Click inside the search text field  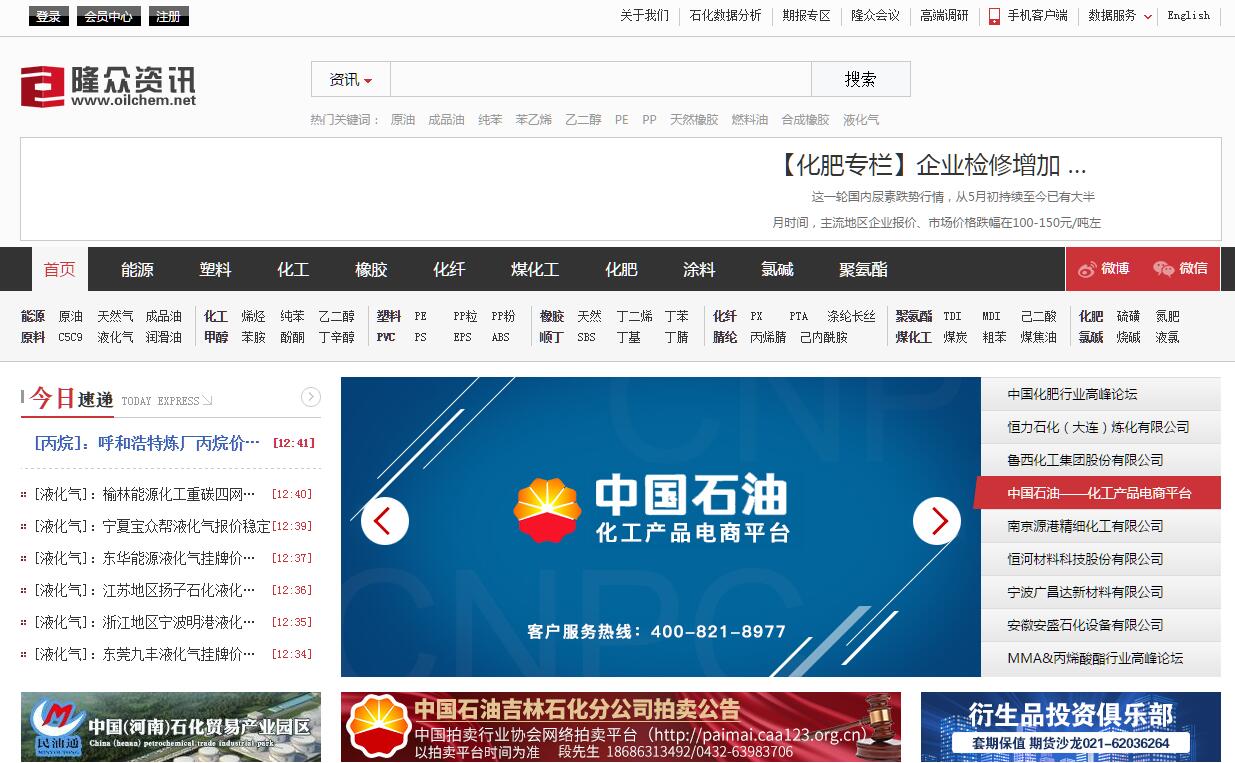pyautogui.click(x=600, y=80)
